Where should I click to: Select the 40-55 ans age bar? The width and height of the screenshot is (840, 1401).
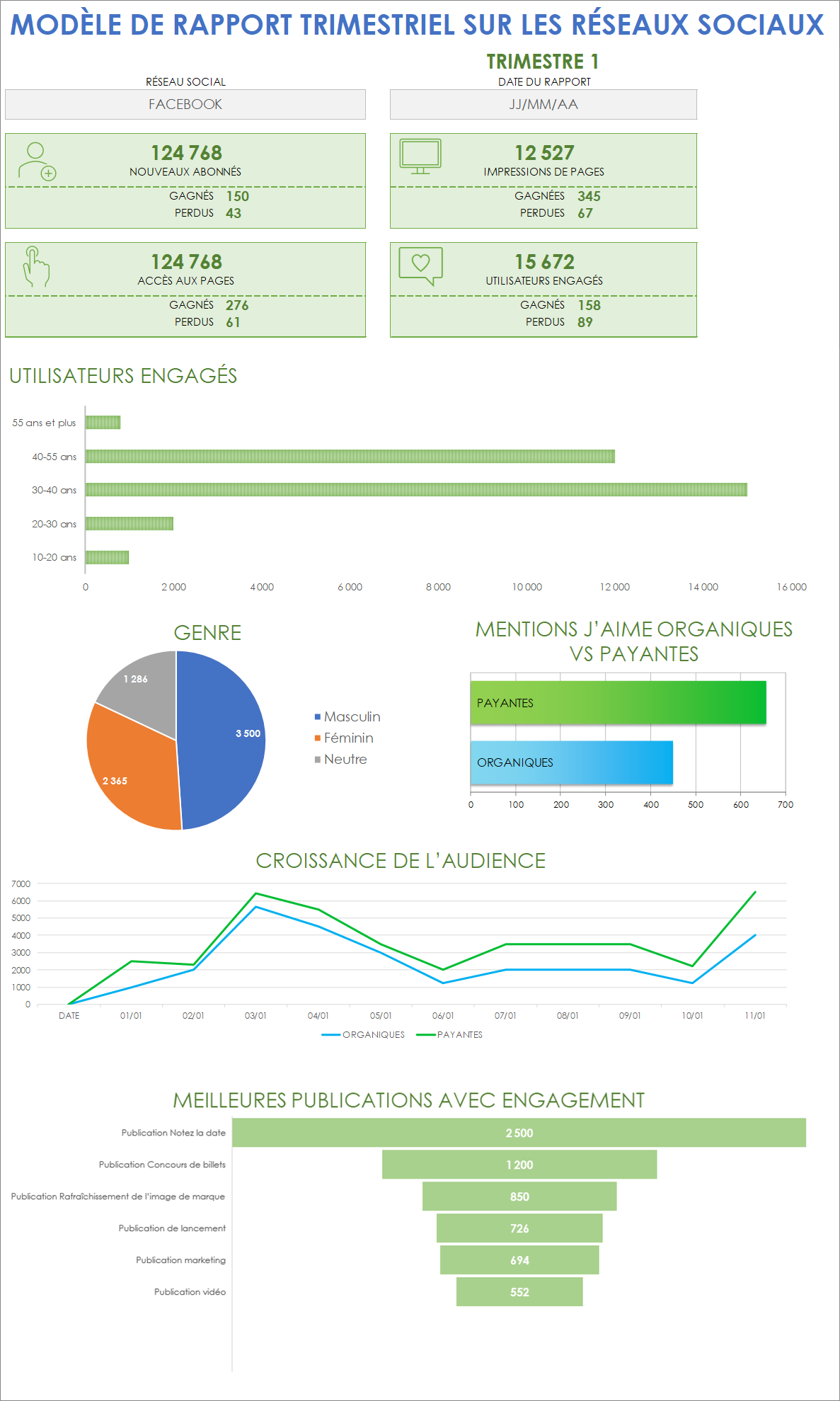point(350,457)
